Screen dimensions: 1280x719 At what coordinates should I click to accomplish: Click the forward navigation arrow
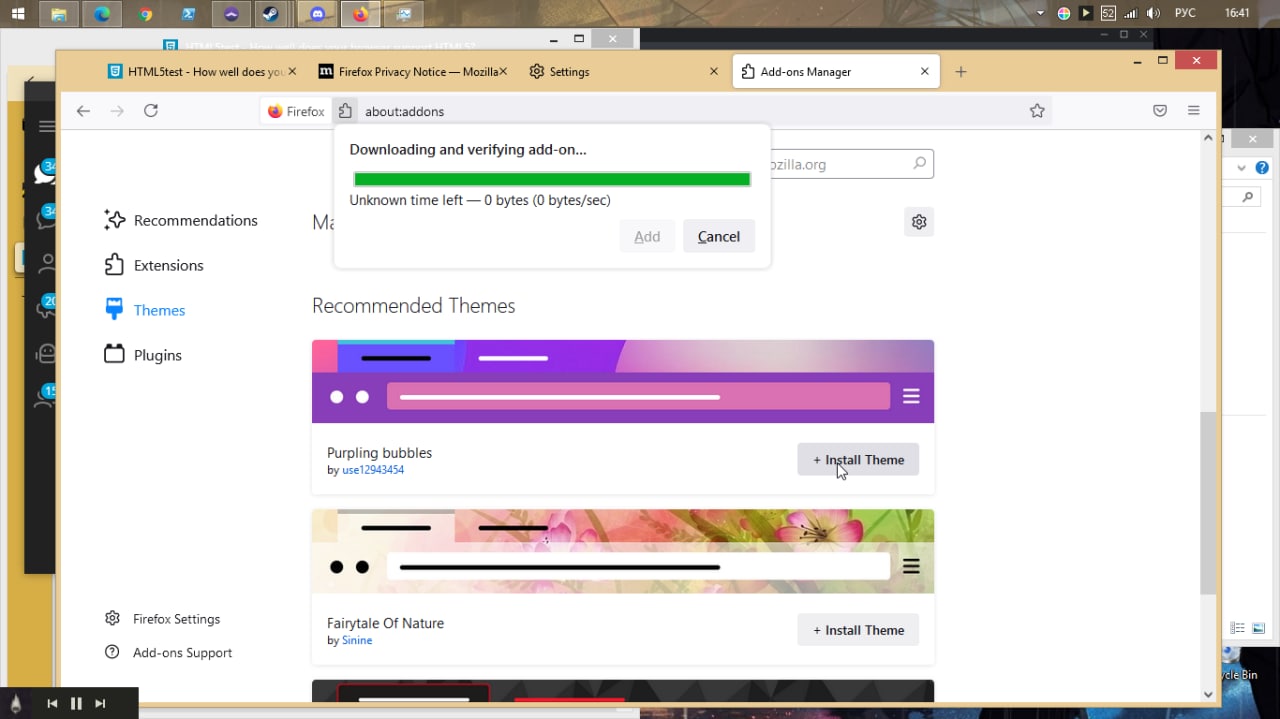(x=117, y=111)
